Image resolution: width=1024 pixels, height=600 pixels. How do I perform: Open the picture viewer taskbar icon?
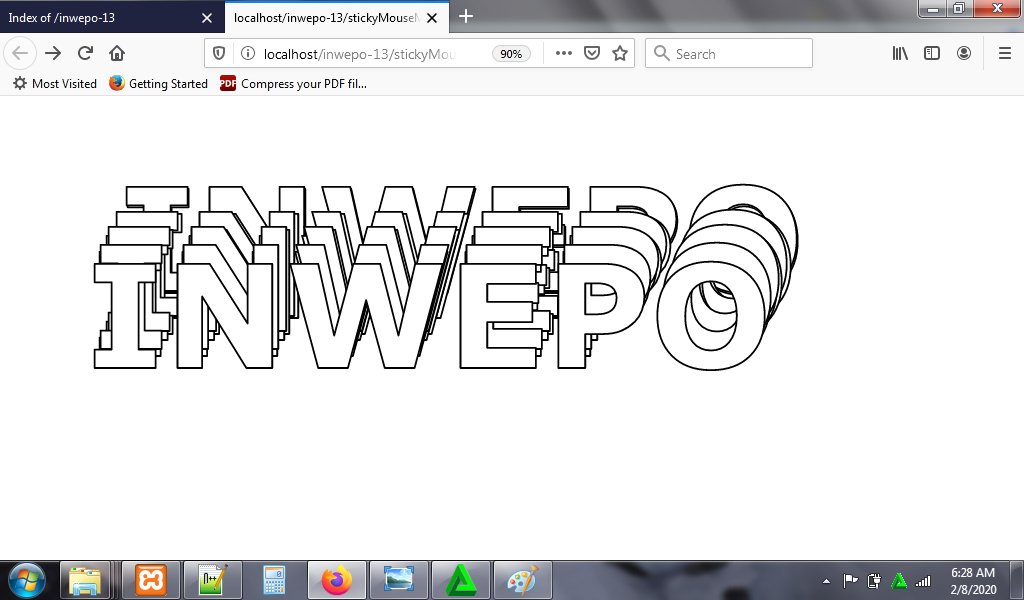398,580
